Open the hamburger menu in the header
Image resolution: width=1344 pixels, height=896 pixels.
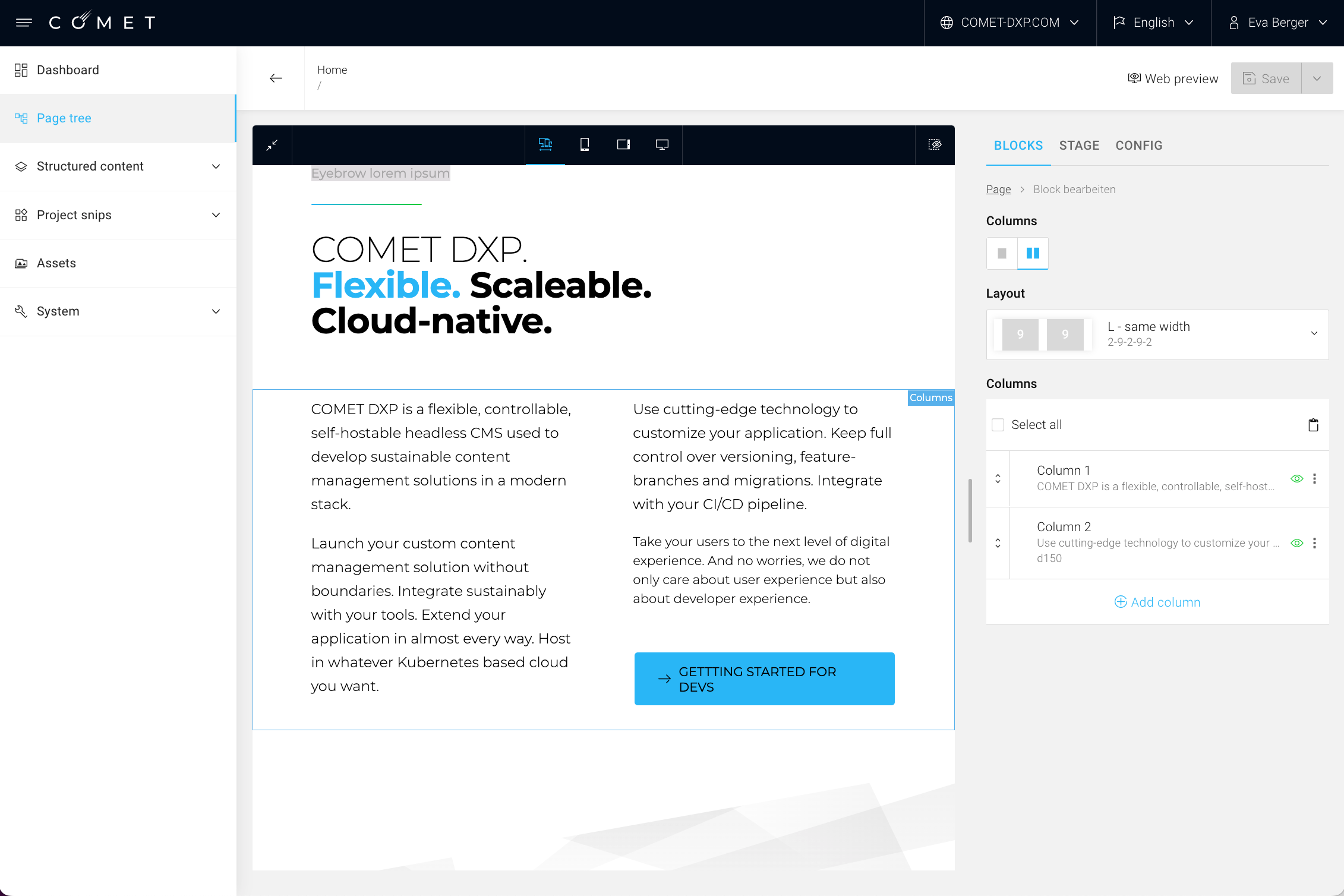[x=24, y=23]
